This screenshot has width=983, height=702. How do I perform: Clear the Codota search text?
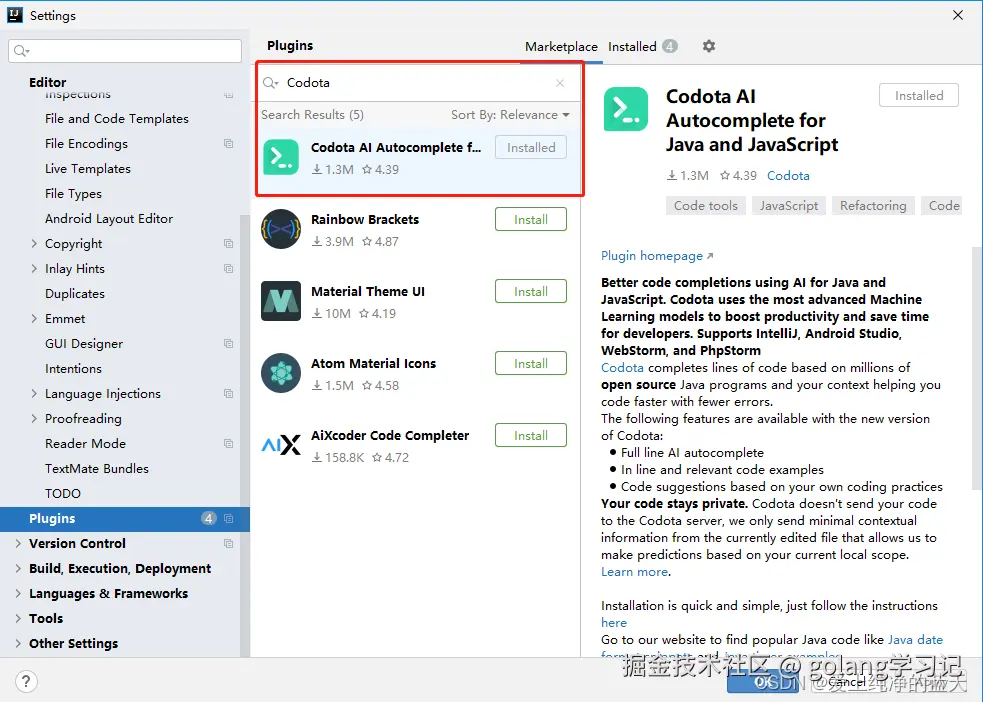pyautogui.click(x=560, y=83)
